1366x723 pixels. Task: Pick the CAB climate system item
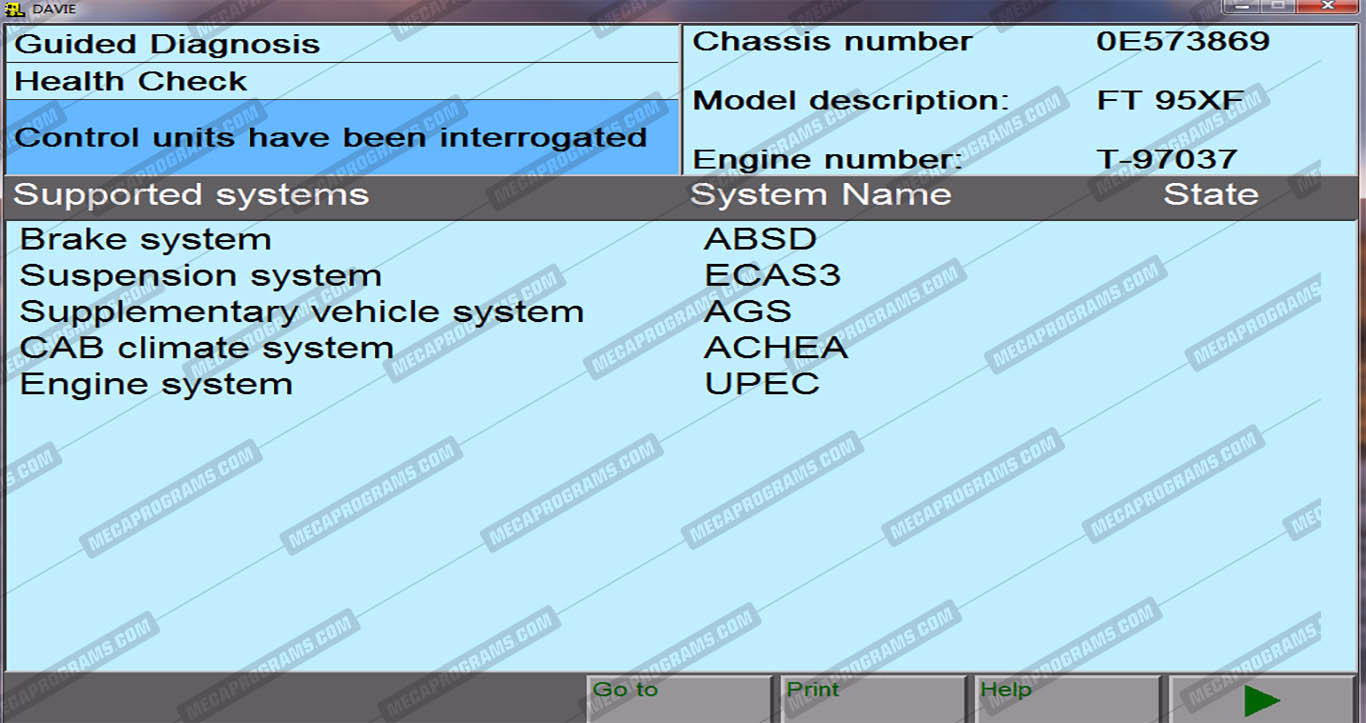207,348
